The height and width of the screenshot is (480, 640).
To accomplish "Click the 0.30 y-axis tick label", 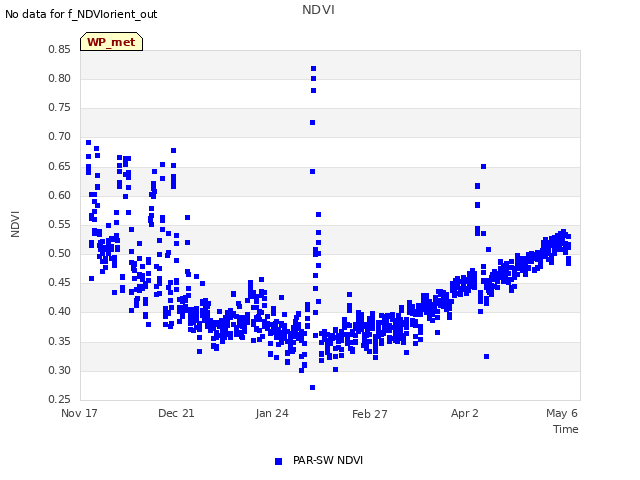I will pos(60,370).
